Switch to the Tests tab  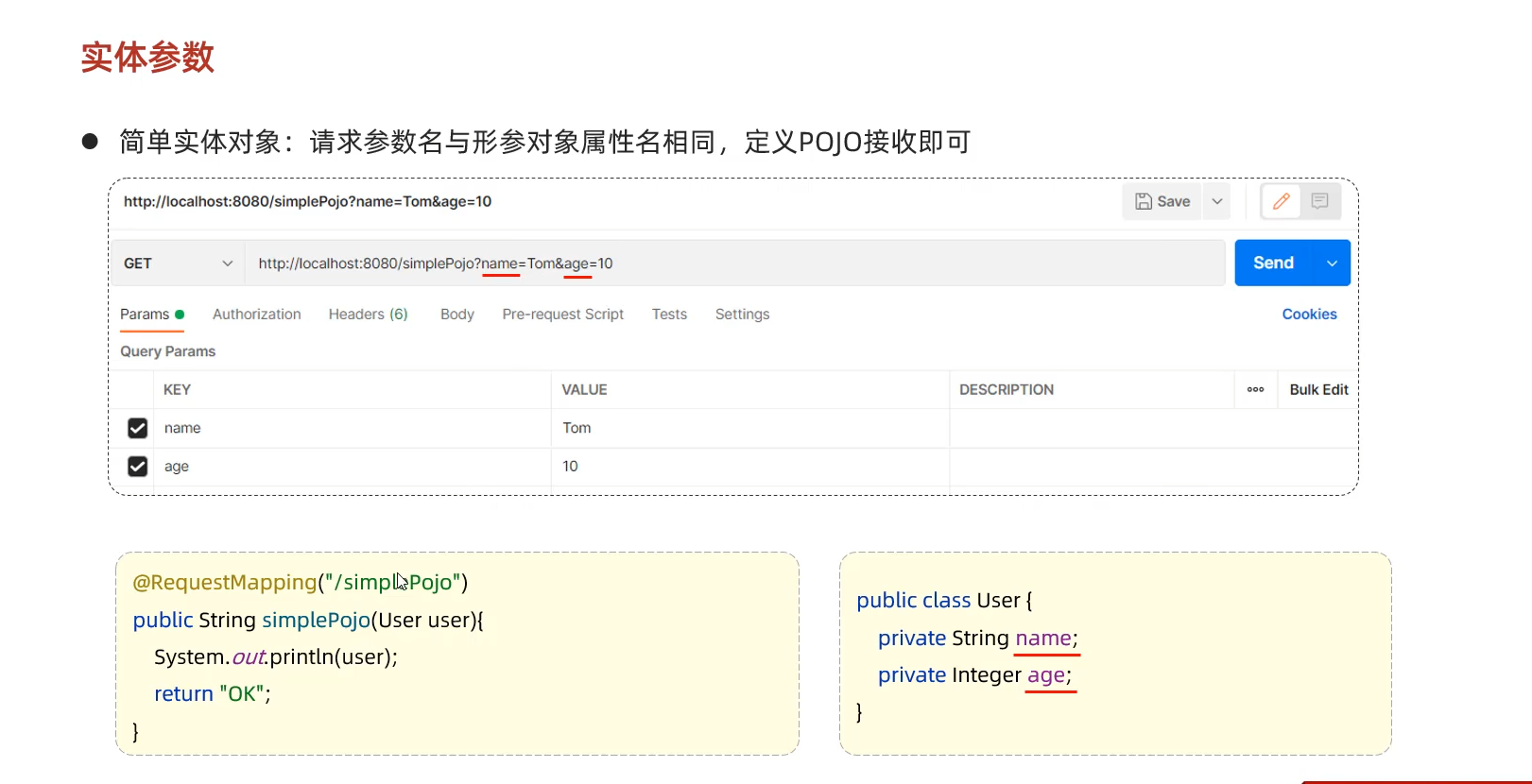pyautogui.click(x=669, y=315)
